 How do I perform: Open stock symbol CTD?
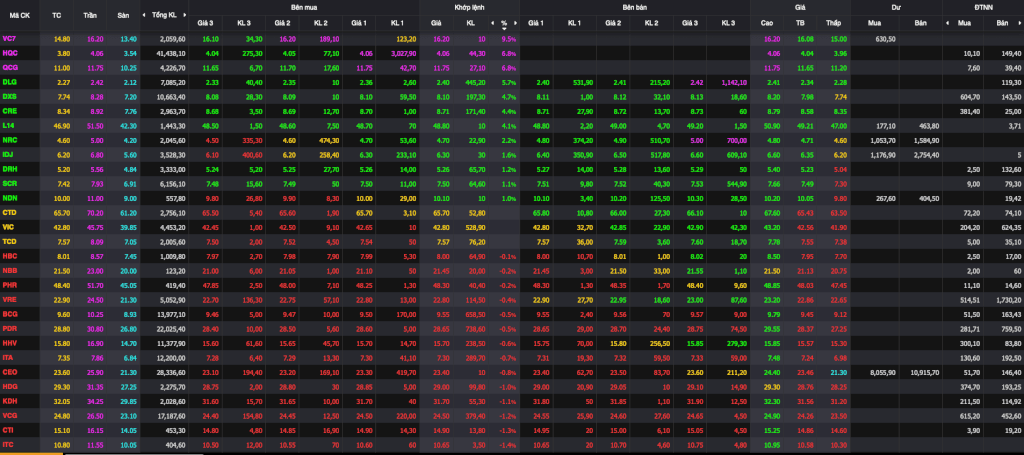(x=9, y=212)
